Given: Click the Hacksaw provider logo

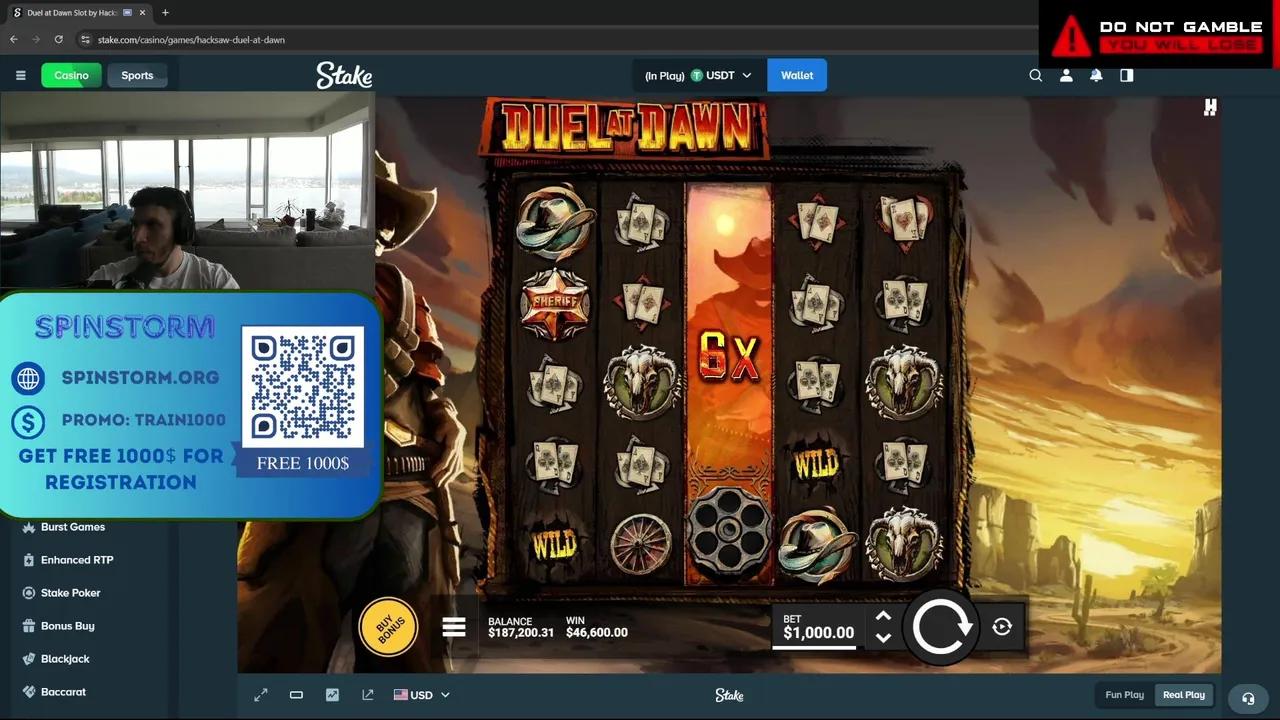Looking at the screenshot, I should coord(1210,107).
